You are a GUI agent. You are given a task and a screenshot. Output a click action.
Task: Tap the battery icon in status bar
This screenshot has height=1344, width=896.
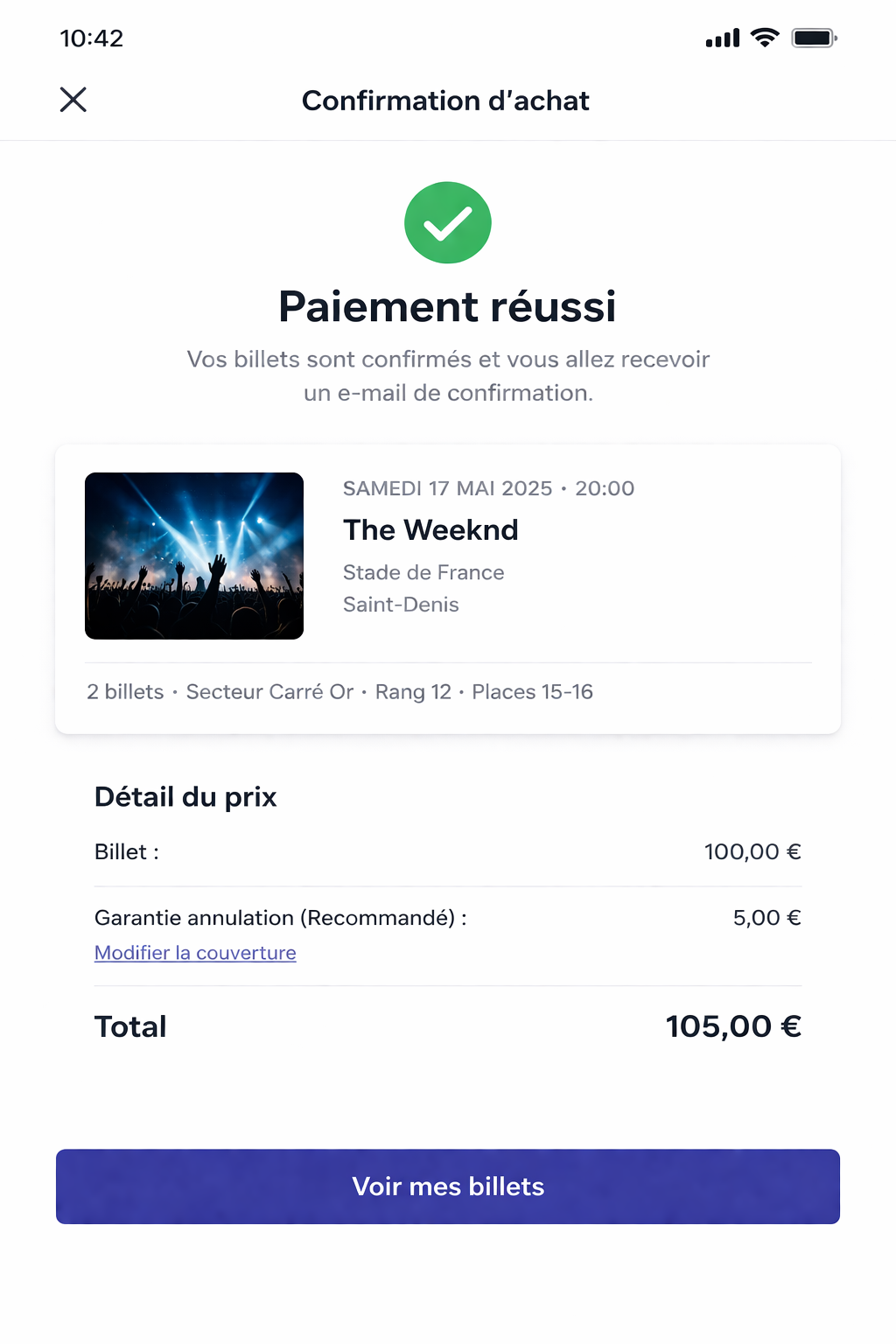pos(814,38)
